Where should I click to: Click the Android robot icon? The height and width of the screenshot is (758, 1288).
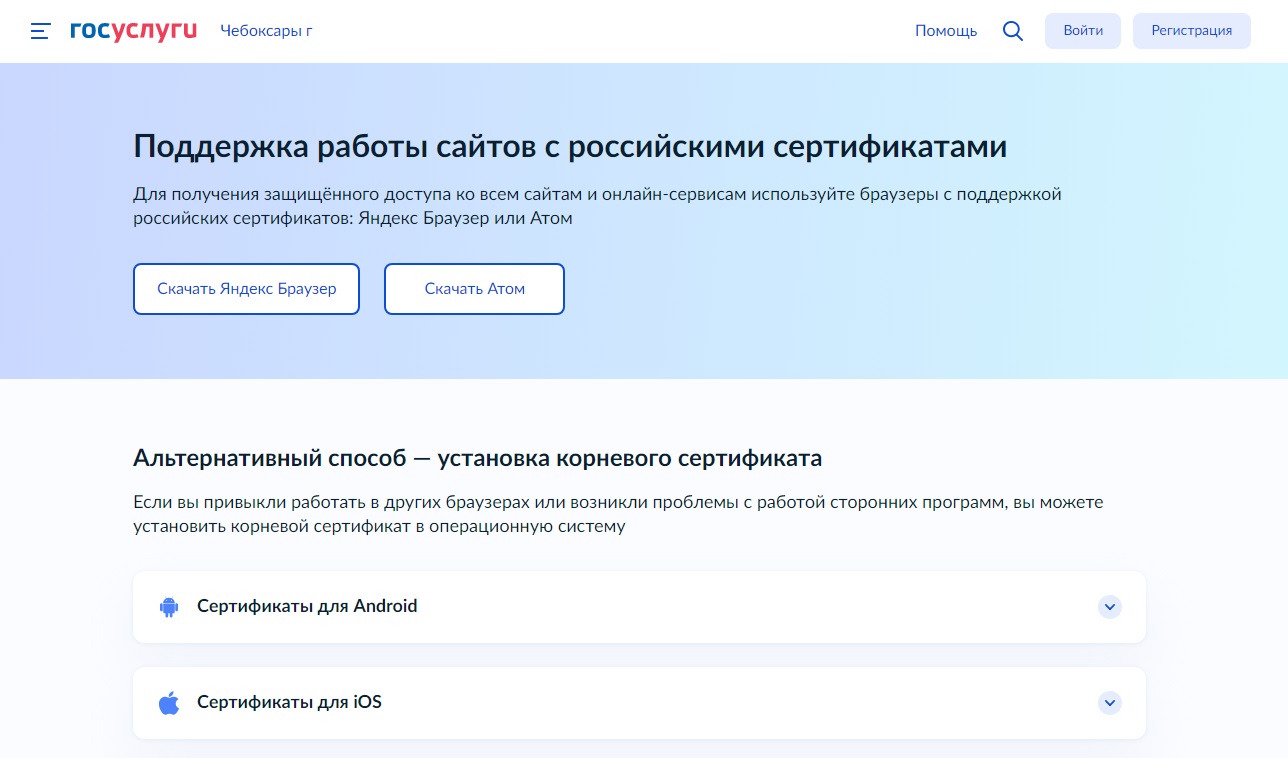(168, 607)
